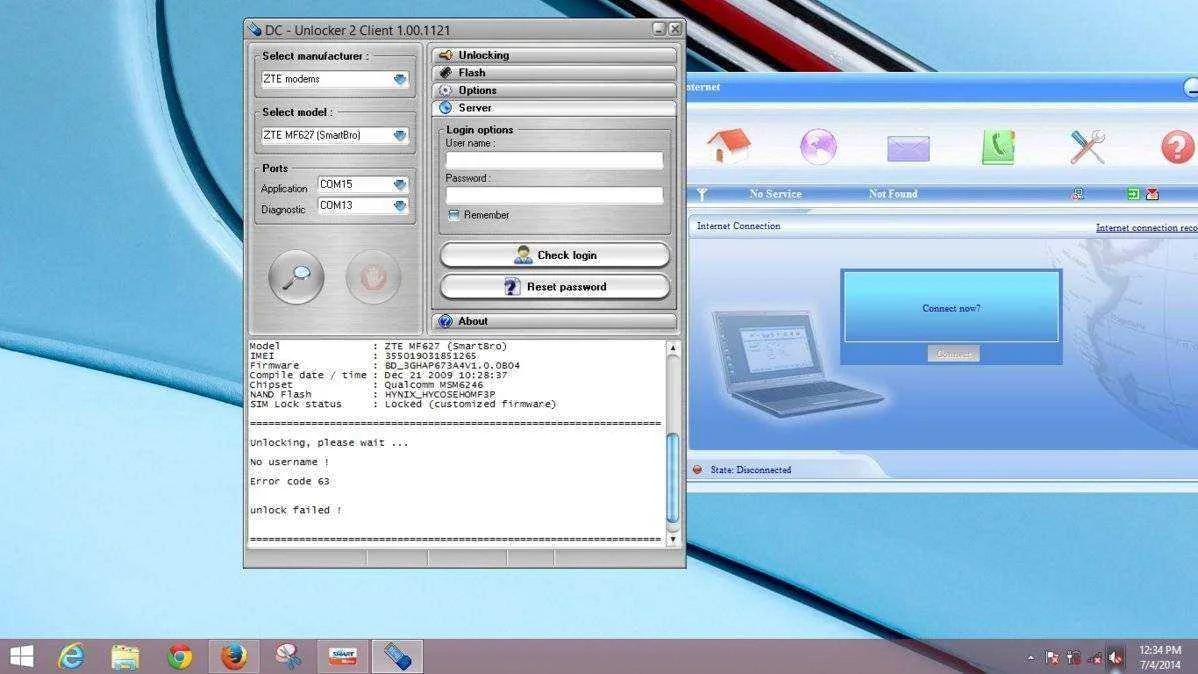Open File Explorer from the taskbar
Viewport: 1198px width, 674px height.
pyautogui.click(x=125, y=656)
